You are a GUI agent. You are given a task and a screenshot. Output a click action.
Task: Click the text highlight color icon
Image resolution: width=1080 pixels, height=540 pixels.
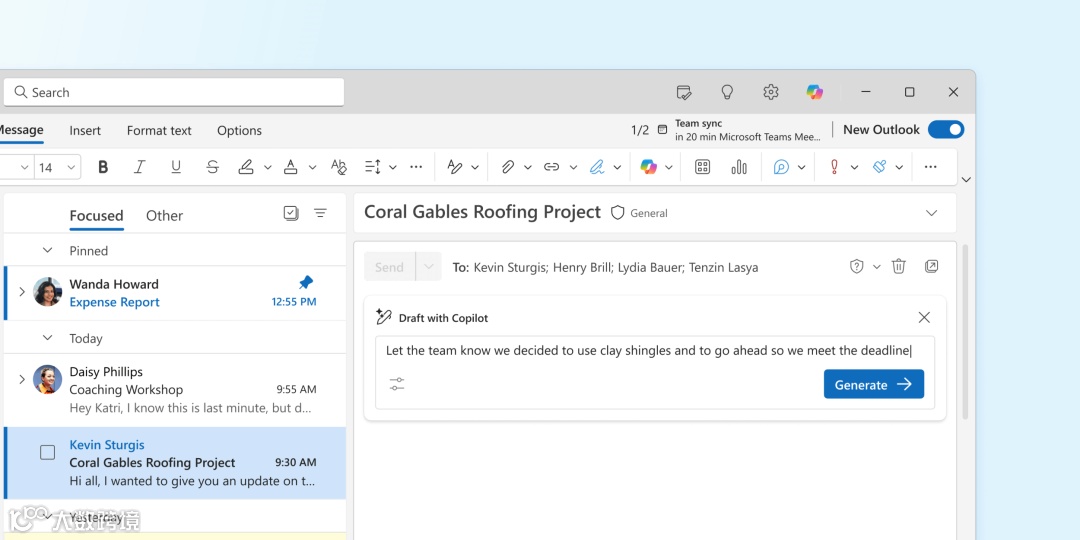click(246, 167)
